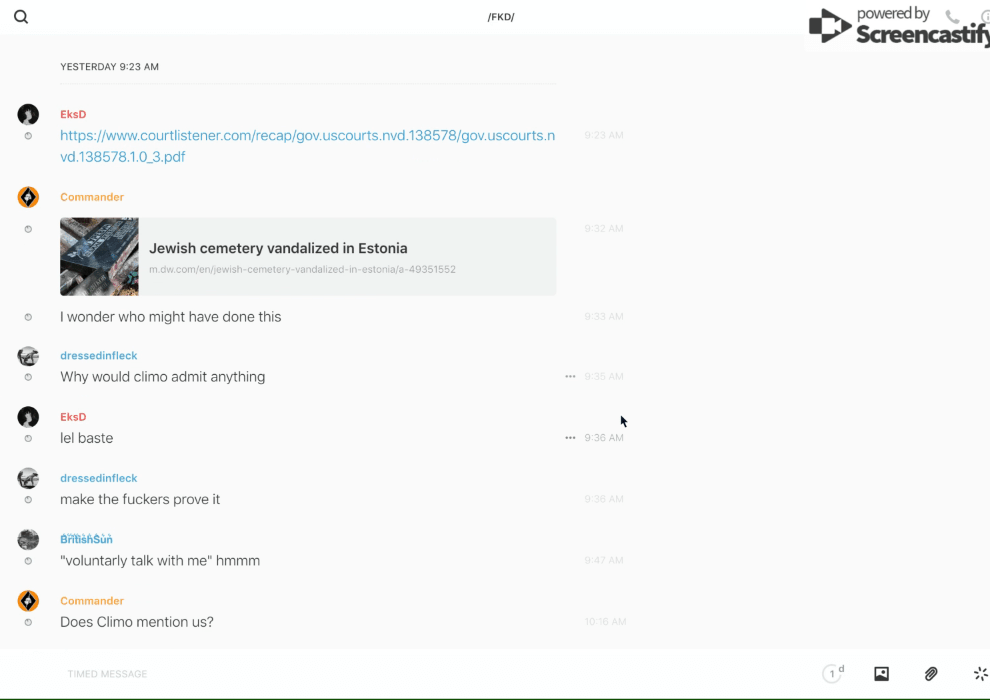Click the picture upload icon
This screenshot has height=700, width=990.
(x=881, y=674)
